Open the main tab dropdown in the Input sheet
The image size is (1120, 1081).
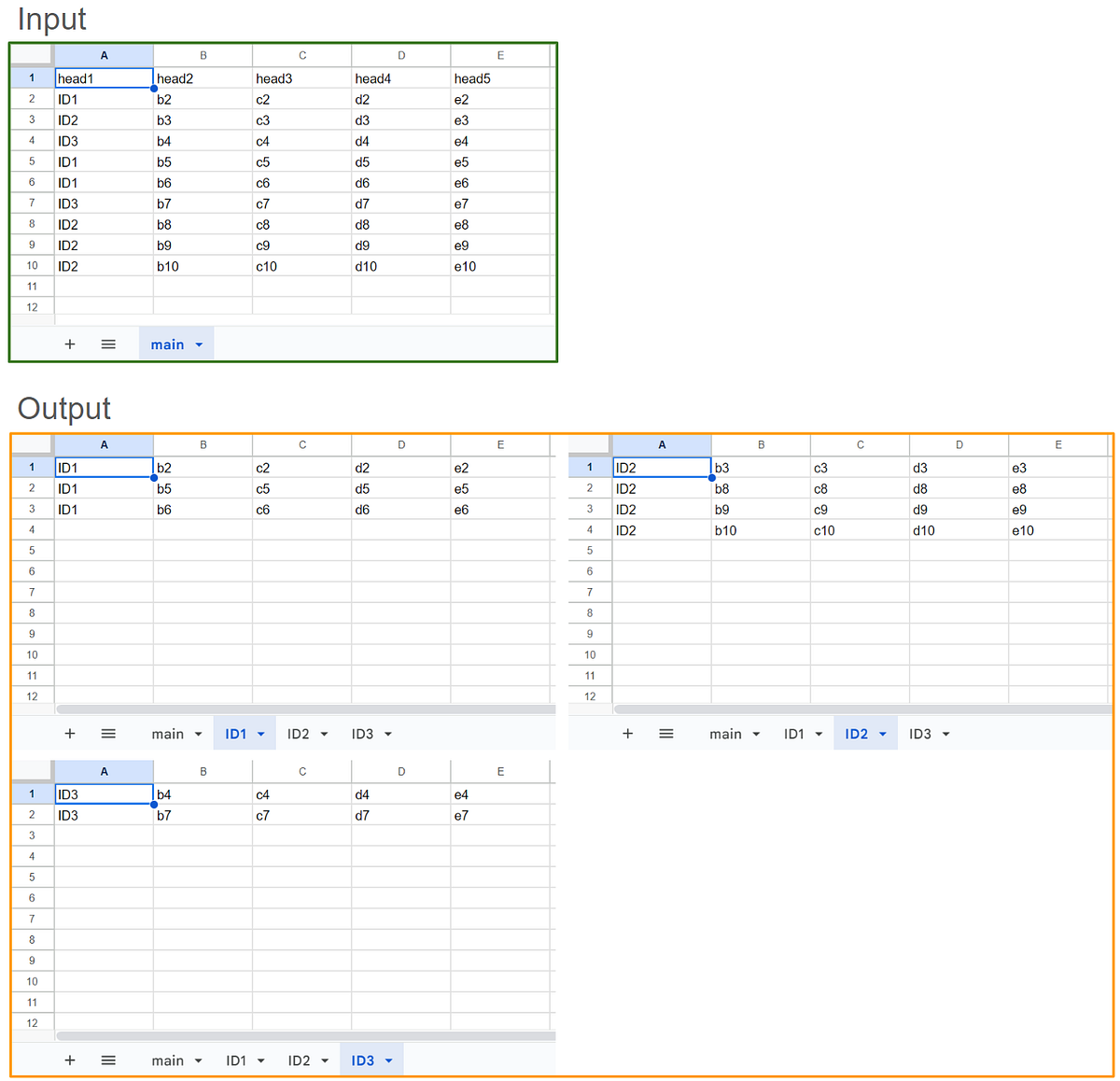(199, 344)
